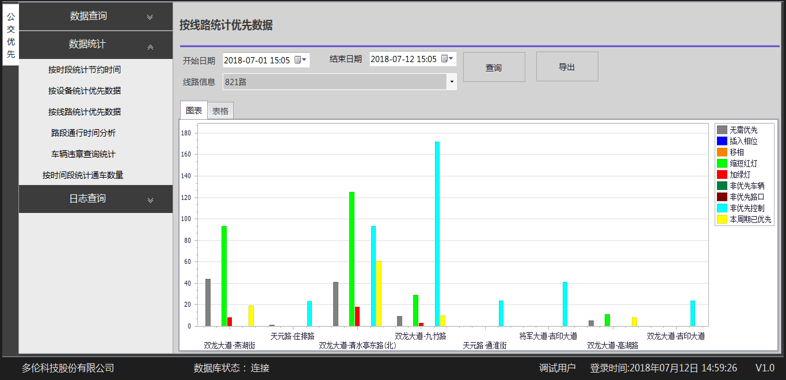
Task: Click the cyan 非优先控制 legend swatch
Action: [x=722, y=208]
